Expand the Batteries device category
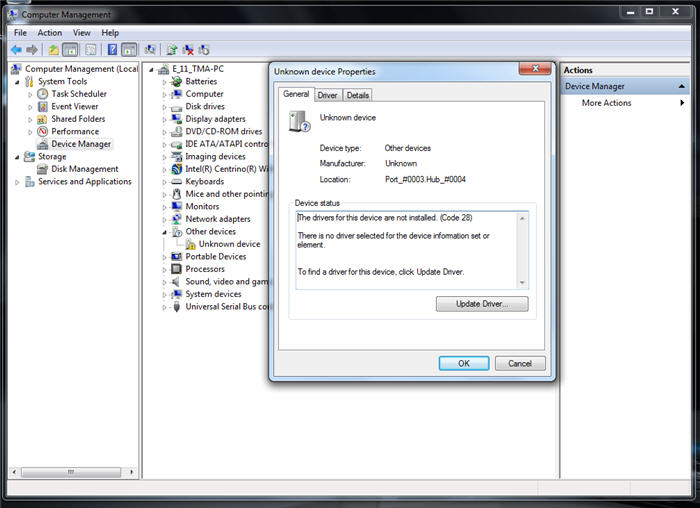The height and width of the screenshot is (508, 700). pyautogui.click(x=164, y=82)
